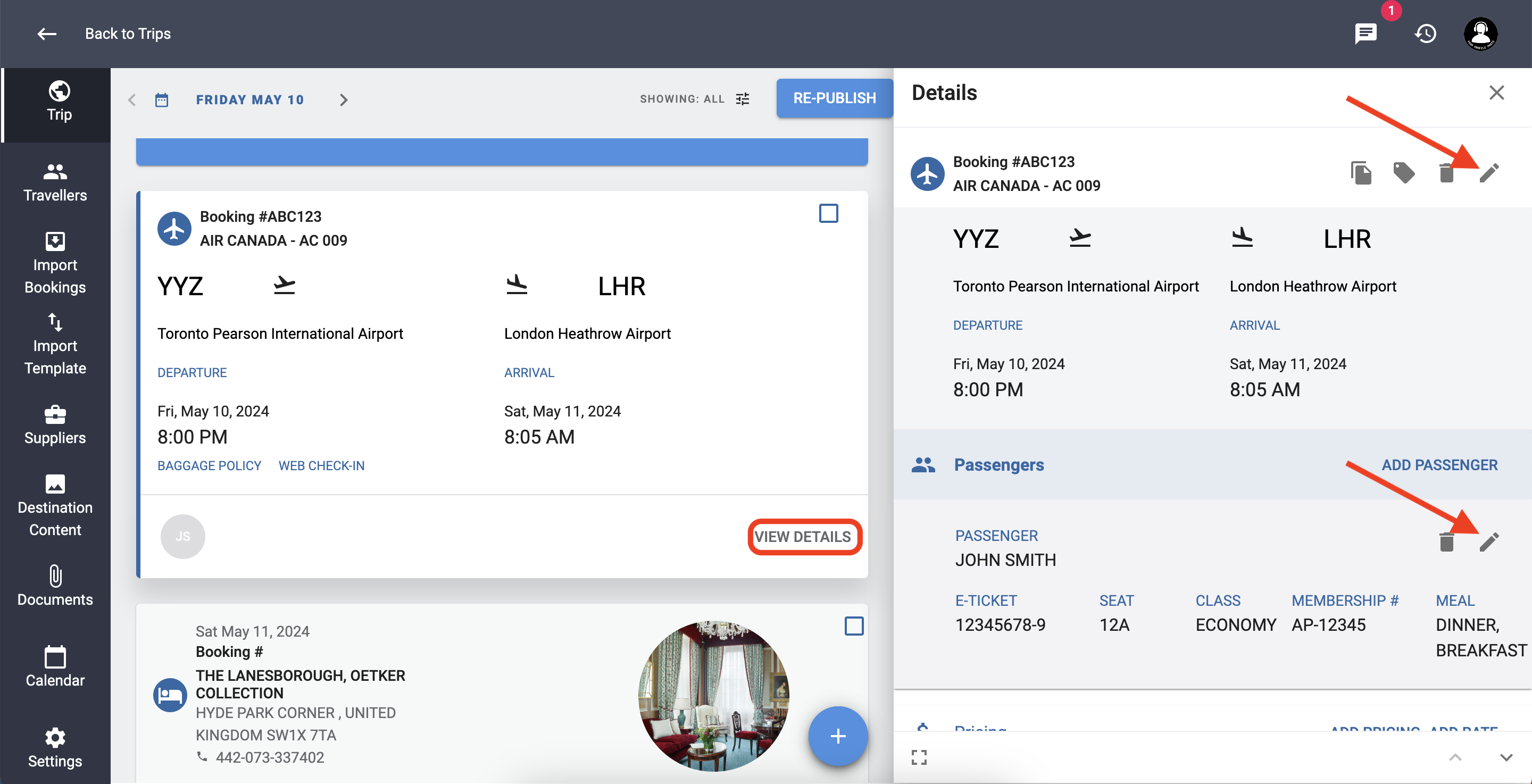Open Settings gear in sidebar

(x=55, y=748)
